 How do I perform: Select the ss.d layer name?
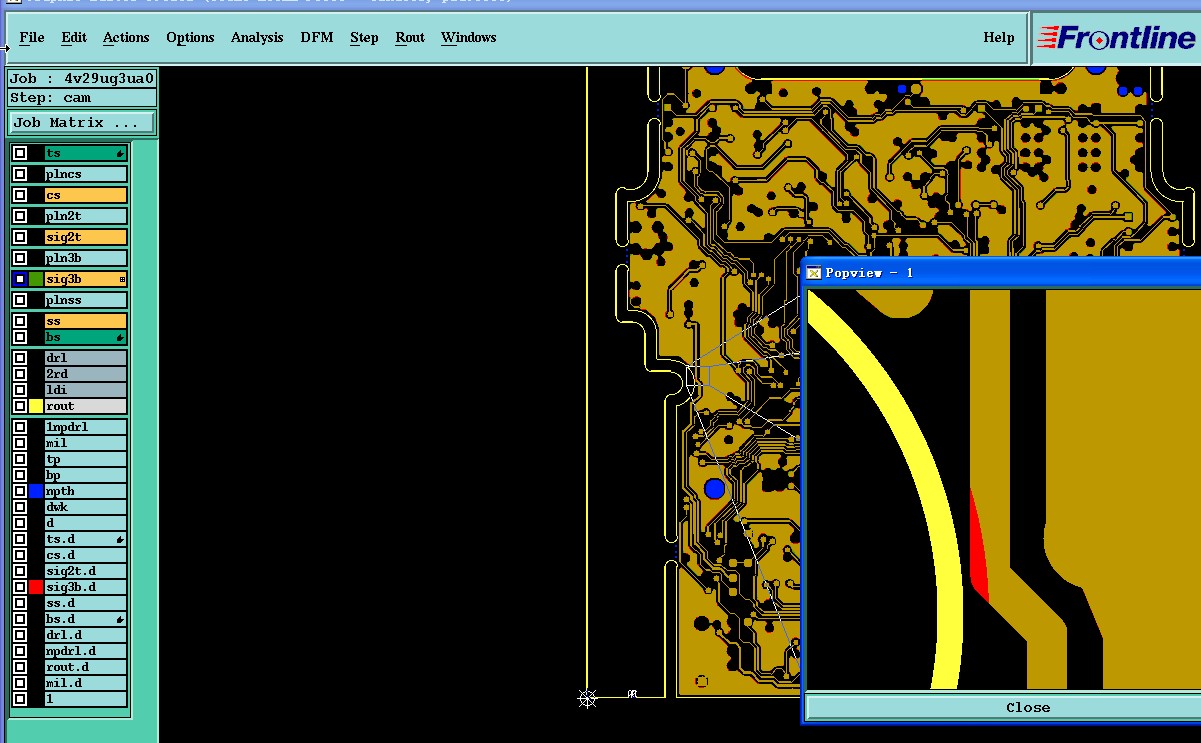pos(86,603)
